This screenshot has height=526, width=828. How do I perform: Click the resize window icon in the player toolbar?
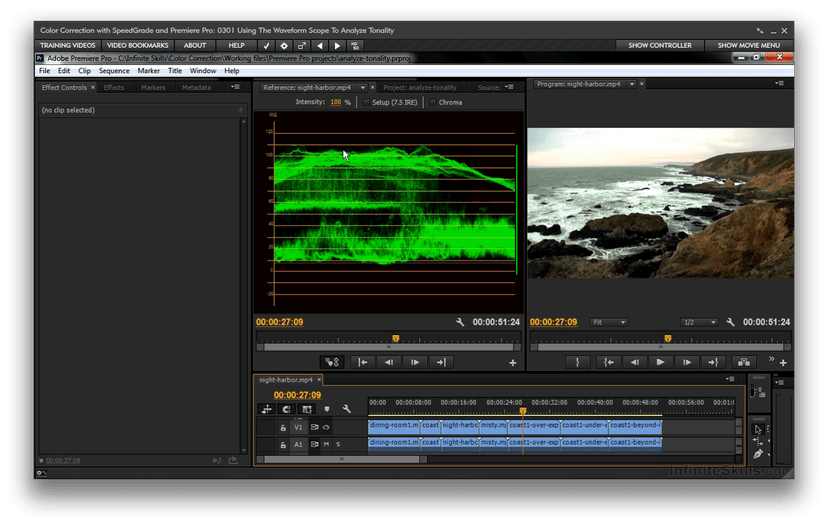pos(302,46)
